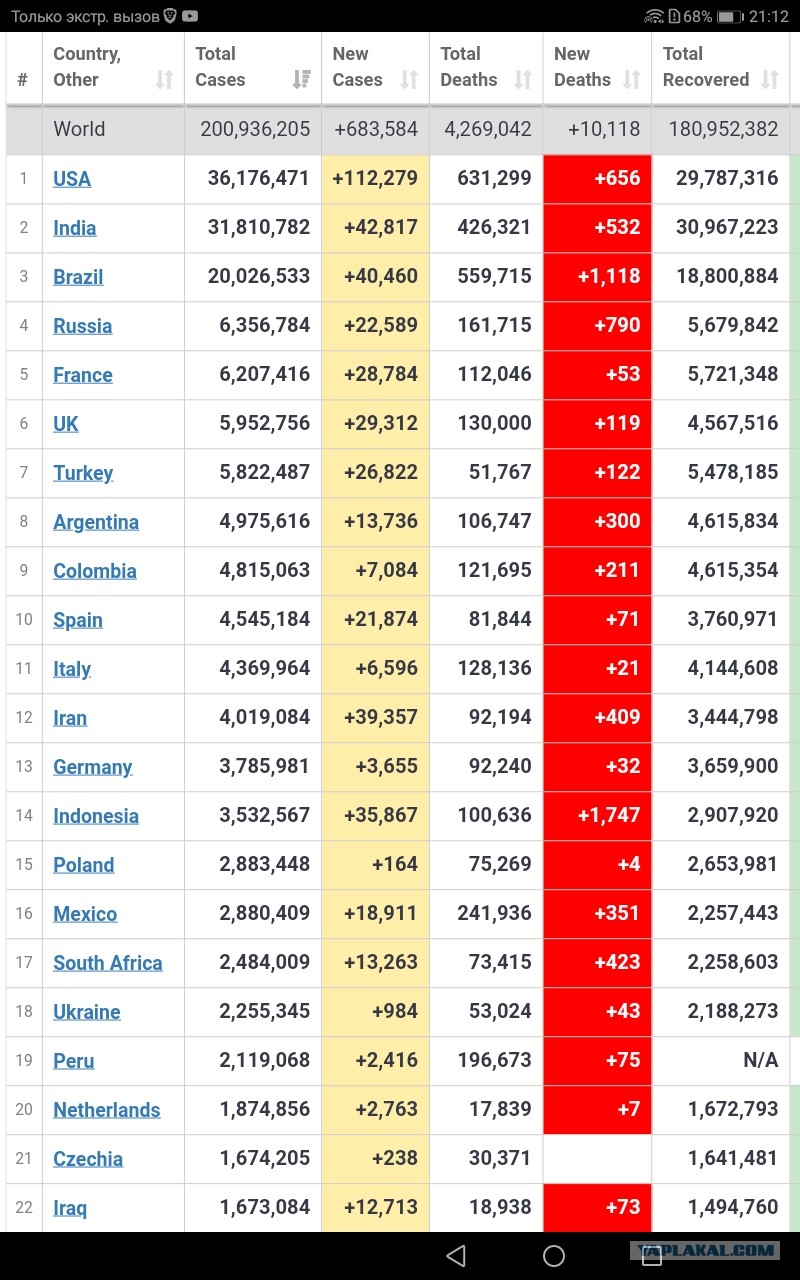Follow the Netherlands link
The image size is (800, 1280).
(x=107, y=1110)
